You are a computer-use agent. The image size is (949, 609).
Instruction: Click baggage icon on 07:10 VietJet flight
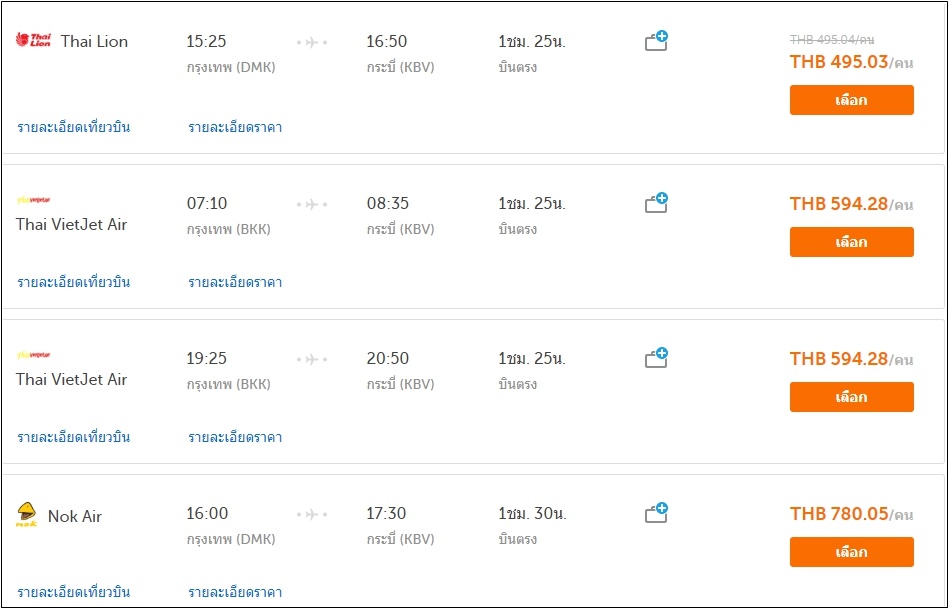click(x=656, y=203)
